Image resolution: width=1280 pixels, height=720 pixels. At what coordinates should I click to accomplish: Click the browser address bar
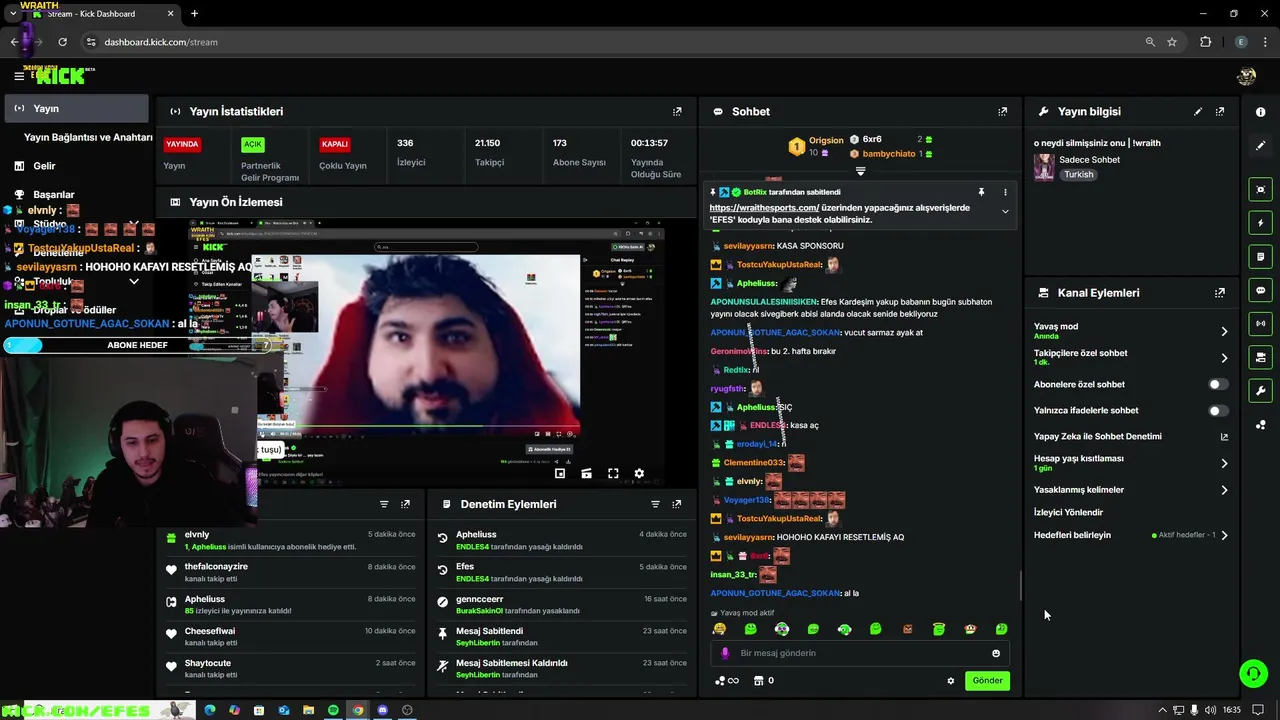pos(610,42)
